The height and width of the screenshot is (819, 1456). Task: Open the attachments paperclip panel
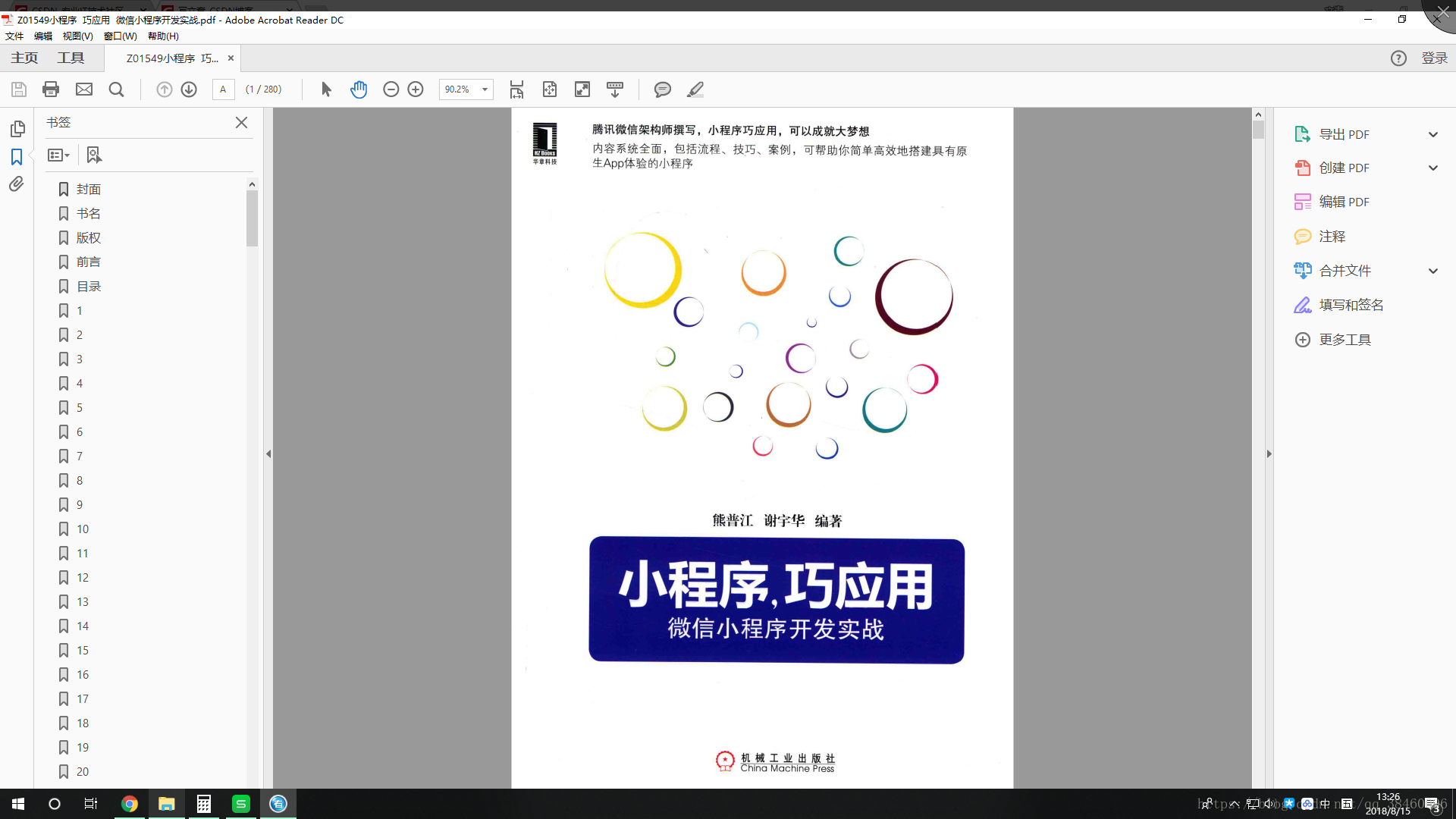pos(17,184)
